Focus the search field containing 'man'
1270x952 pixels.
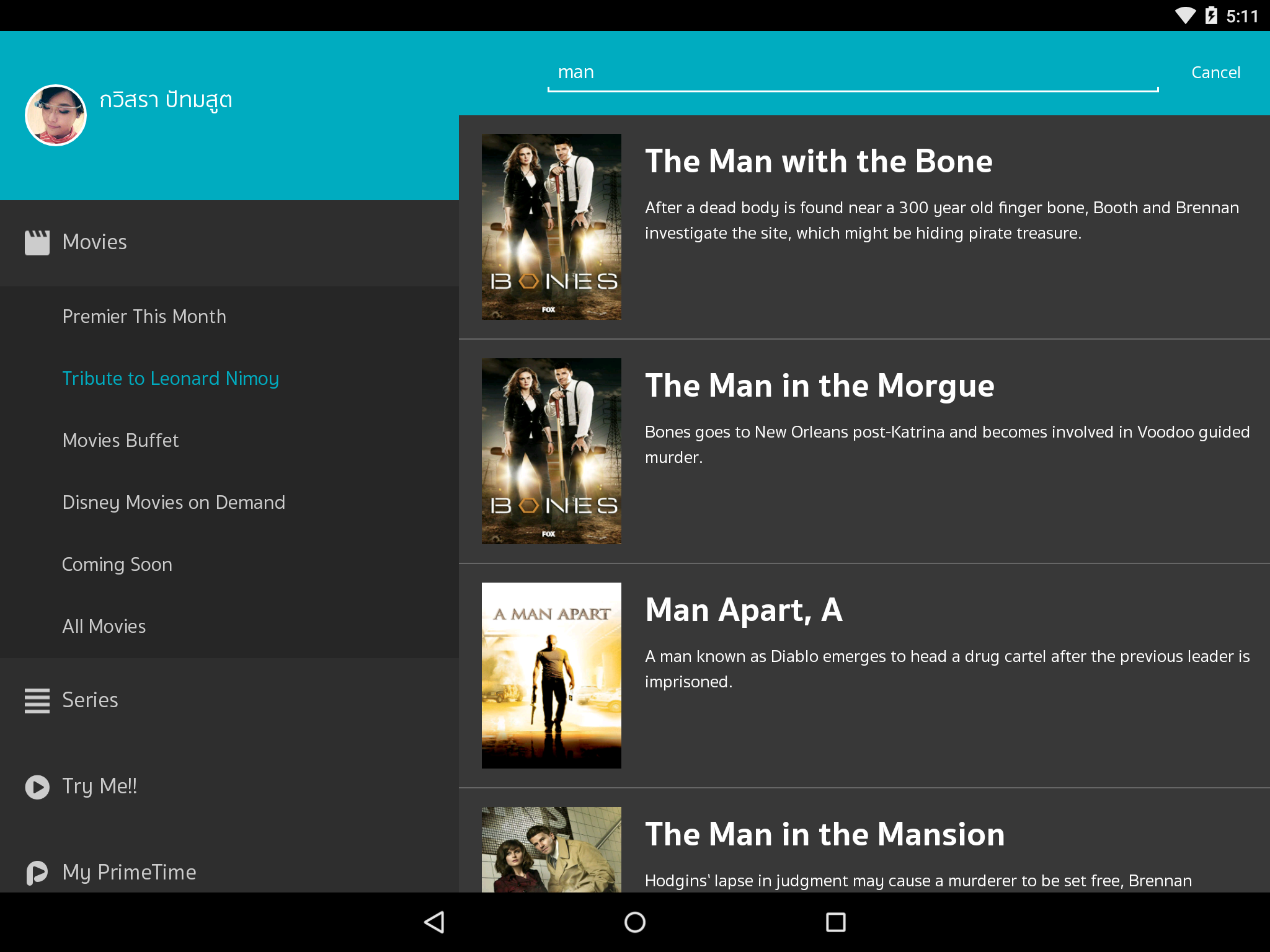point(853,73)
